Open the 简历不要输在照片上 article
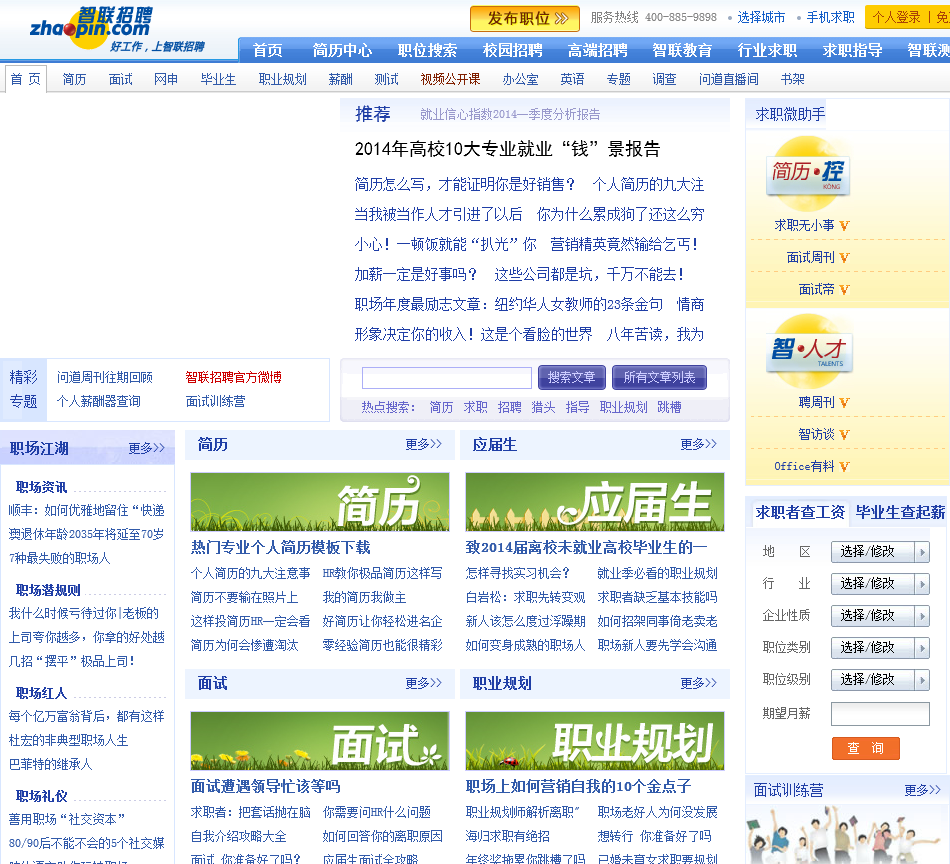 click(245, 597)
